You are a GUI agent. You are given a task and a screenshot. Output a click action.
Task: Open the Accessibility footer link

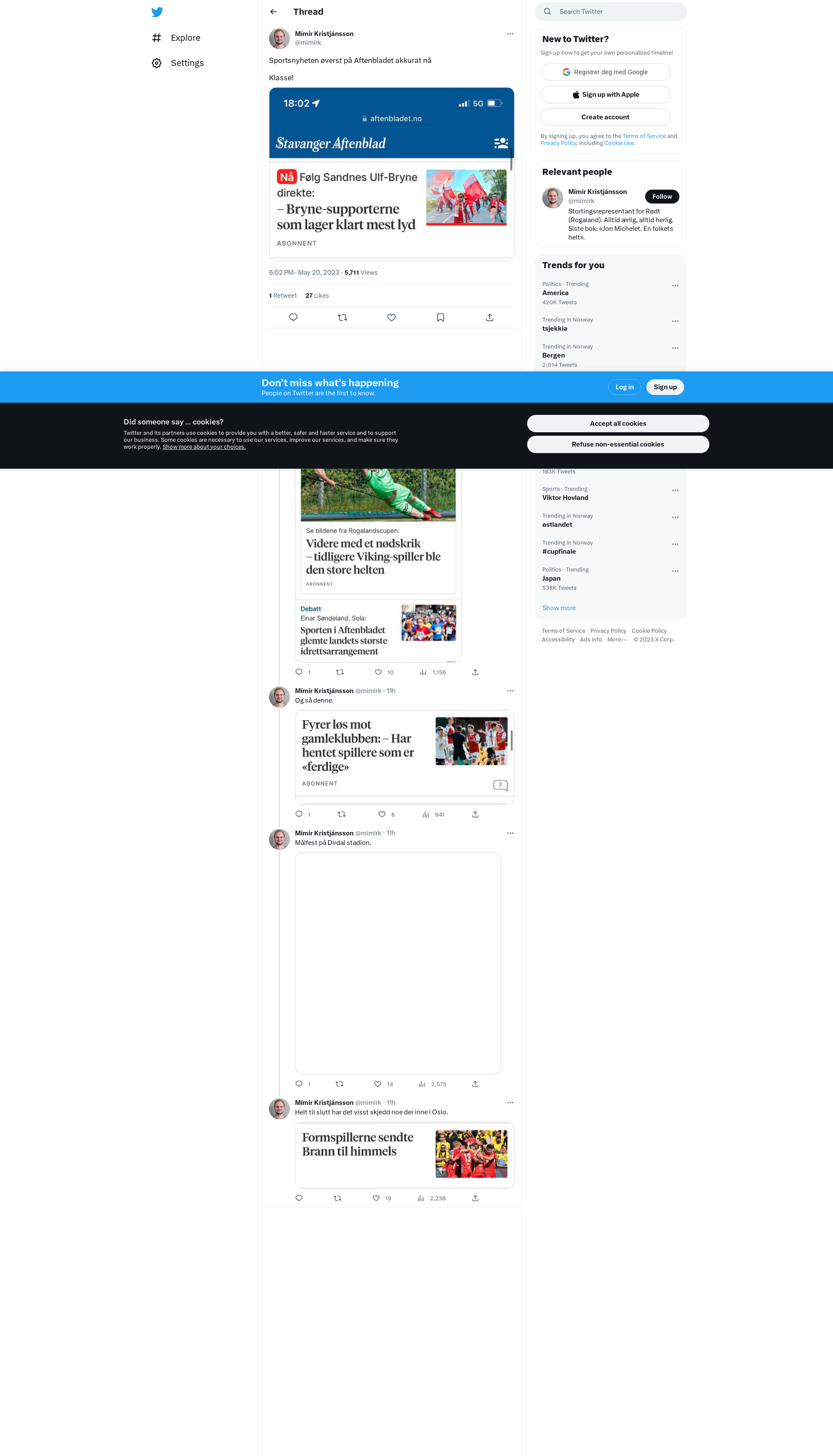[558, 640]
